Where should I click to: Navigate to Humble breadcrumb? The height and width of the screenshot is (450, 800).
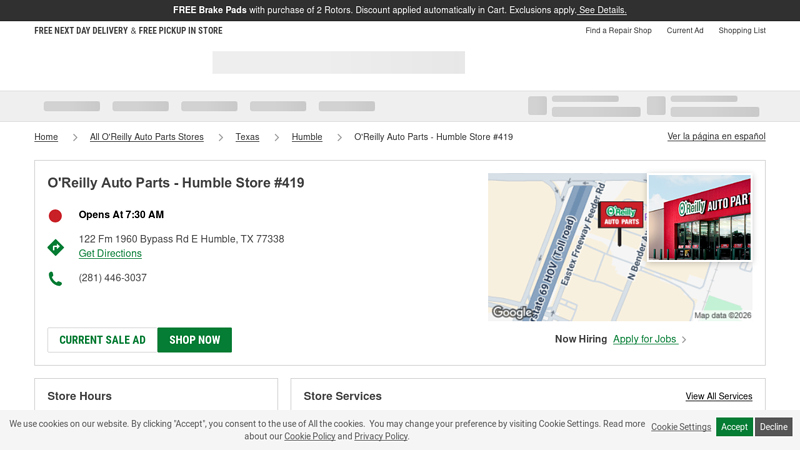[x=307, y=137]
